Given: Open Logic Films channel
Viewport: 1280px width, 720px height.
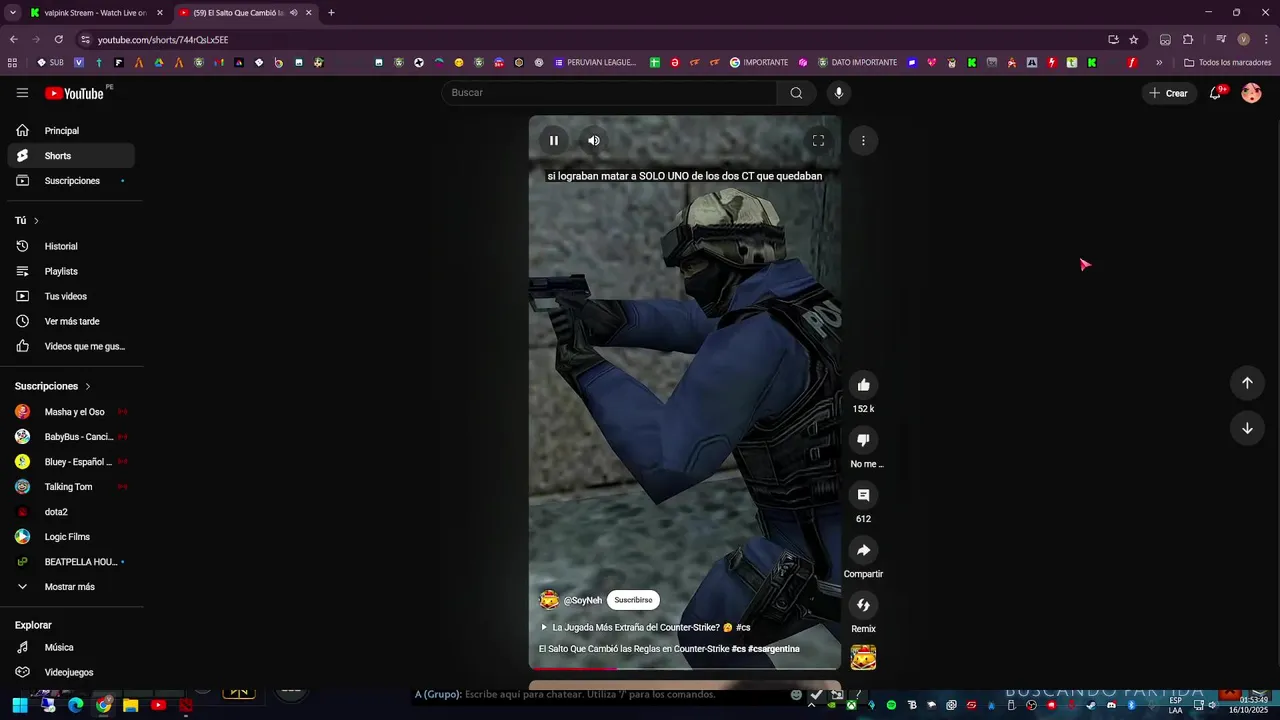Looking at the screenshot, I should [x=71, y=537].
